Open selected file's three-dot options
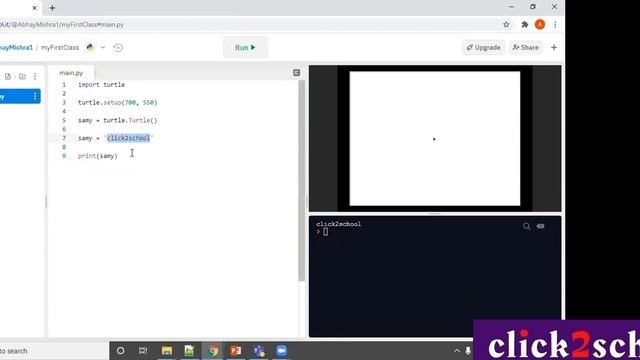The image size is (640, 360). click(x=35, y=96)
